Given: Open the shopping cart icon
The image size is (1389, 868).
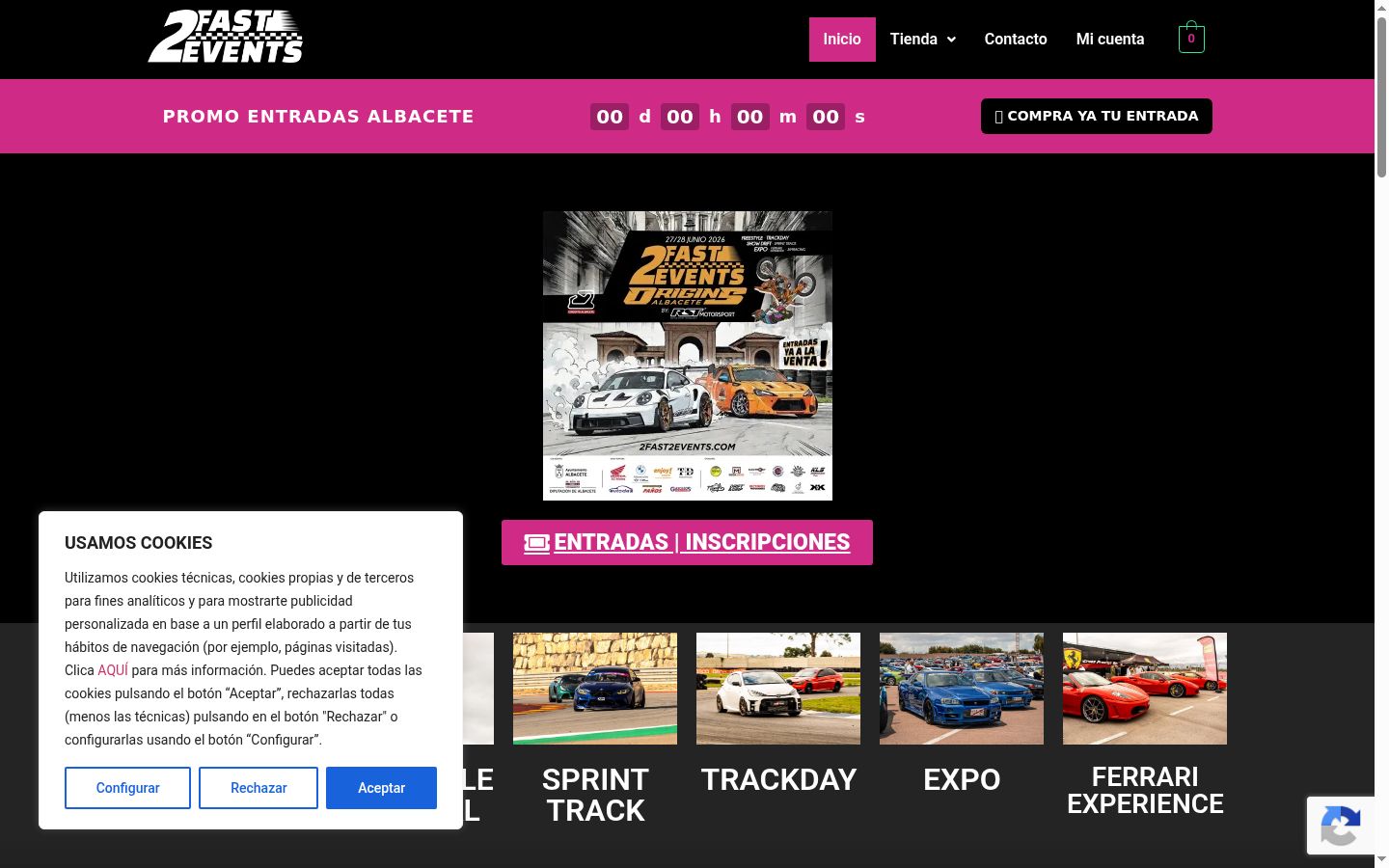Looking at the screenshot, I should (x=1191, y=38).
